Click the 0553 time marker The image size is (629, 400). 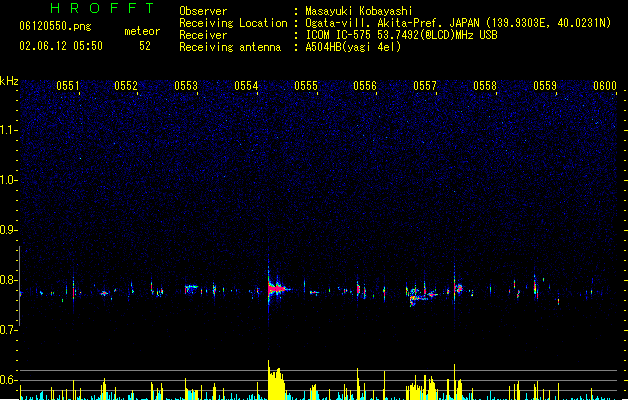pos(186,86)
